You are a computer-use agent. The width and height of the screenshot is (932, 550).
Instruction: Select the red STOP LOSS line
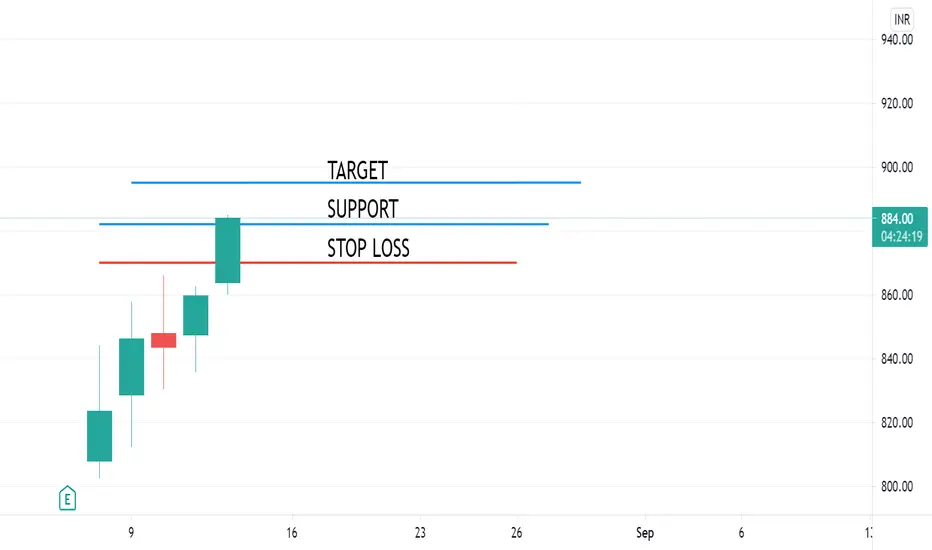[x=307, y=262]
